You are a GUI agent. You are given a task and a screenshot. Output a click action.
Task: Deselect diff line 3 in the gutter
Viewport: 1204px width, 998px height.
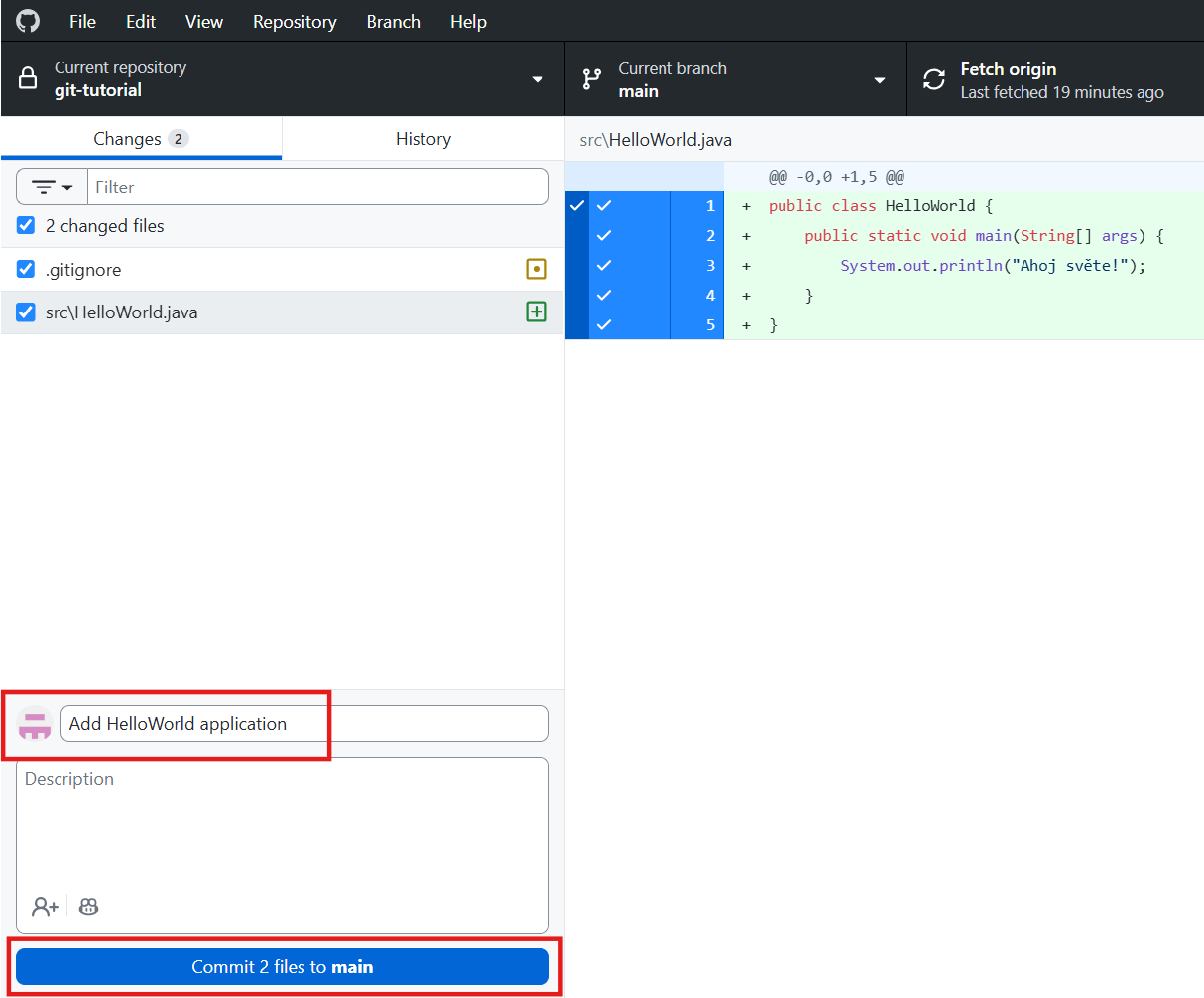(604, 265)
